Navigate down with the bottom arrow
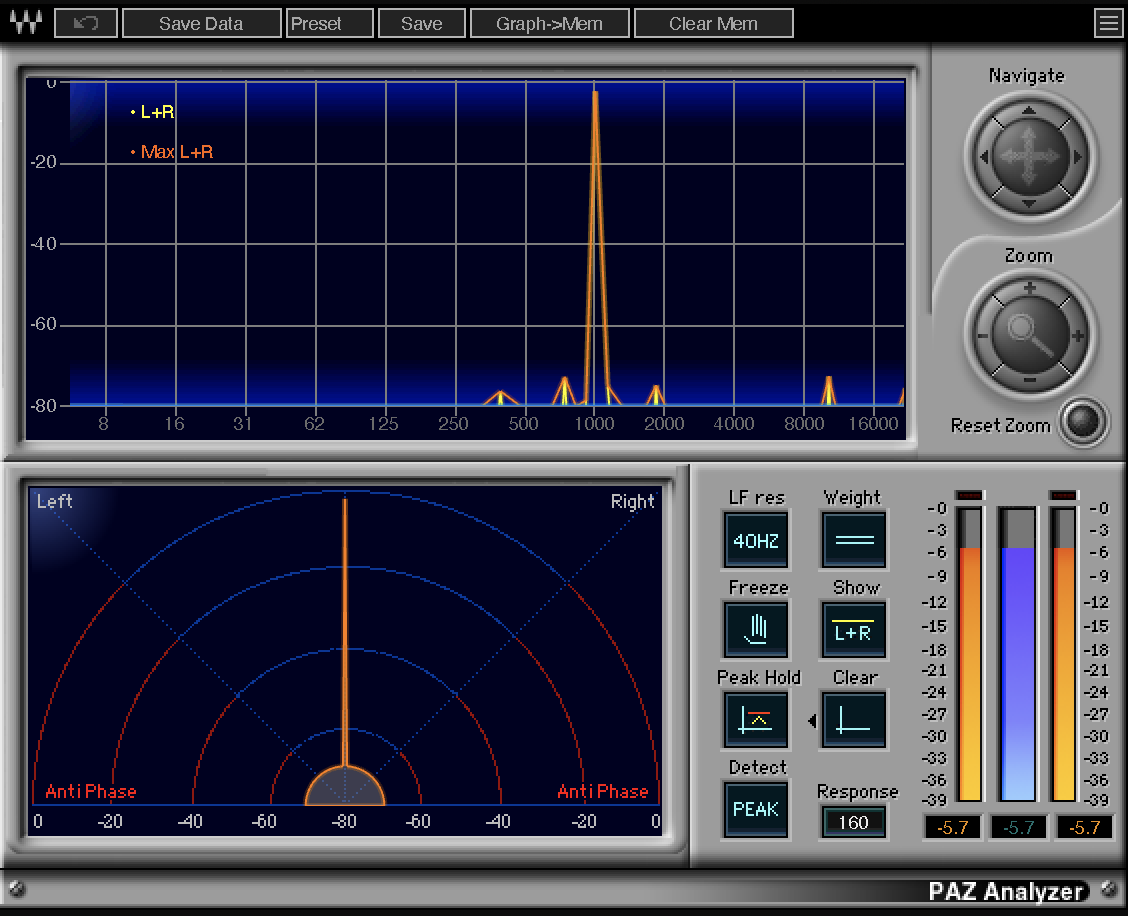The width and height of the screenshot is (1128, 916). point(1029,204)
